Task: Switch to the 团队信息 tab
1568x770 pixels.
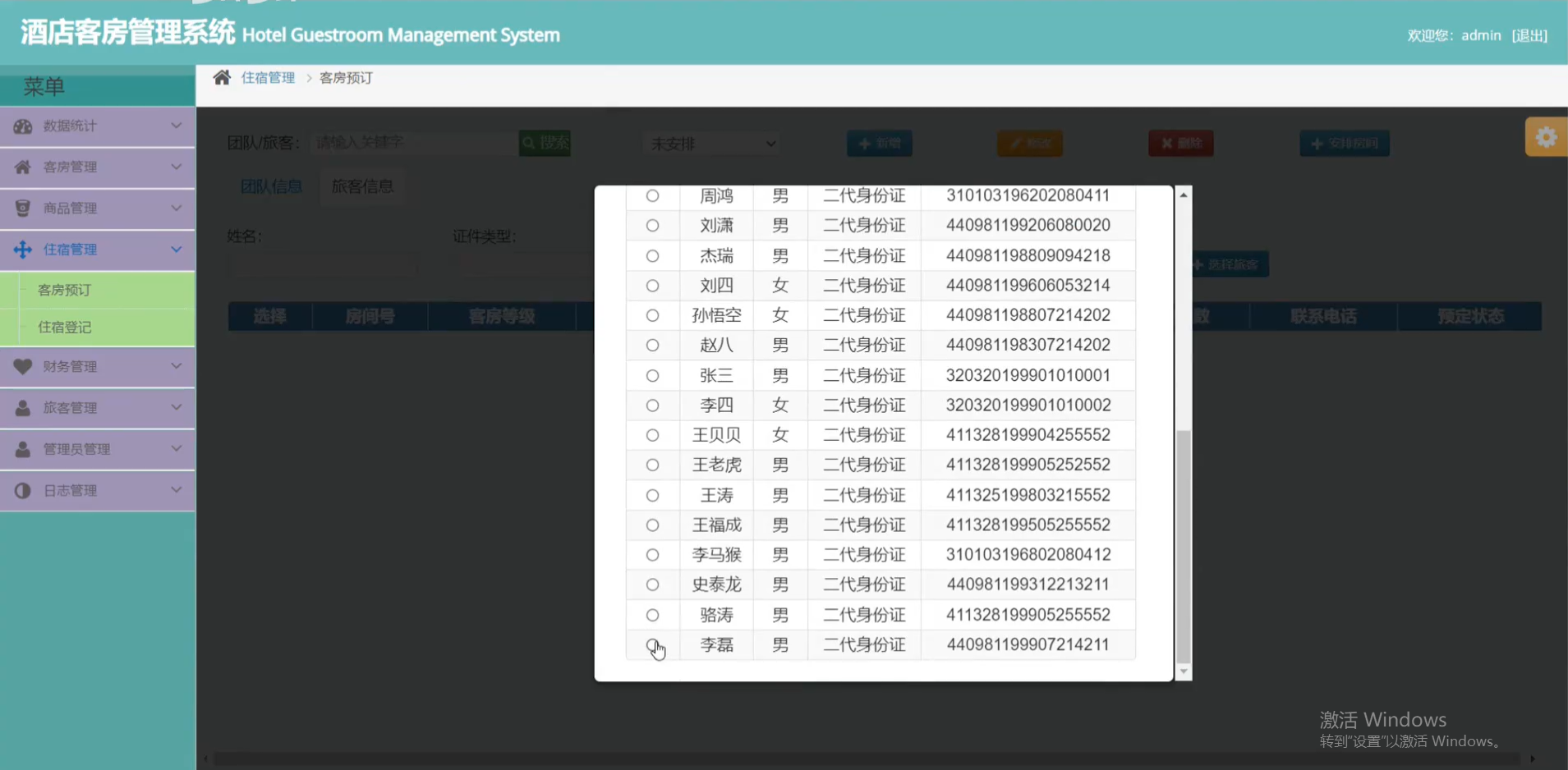Action: click(271, 186)
